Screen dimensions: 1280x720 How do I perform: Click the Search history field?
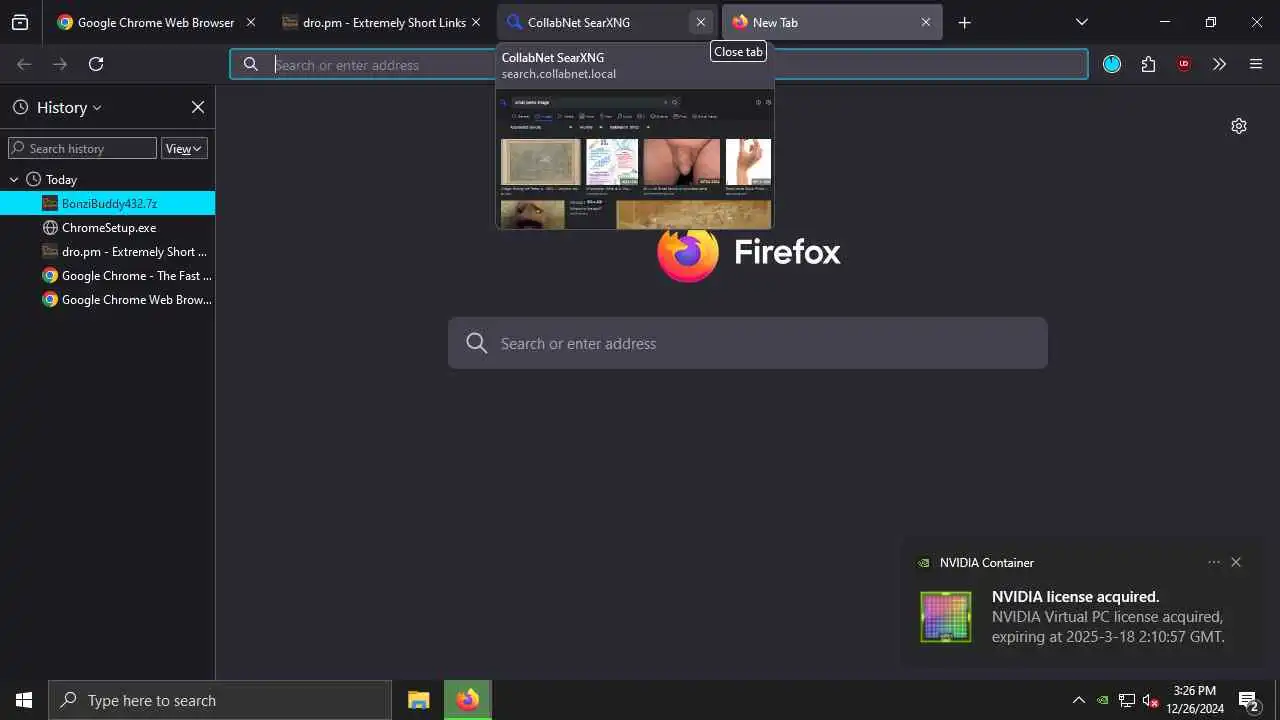pyautogui.click(x=82, y=148)
